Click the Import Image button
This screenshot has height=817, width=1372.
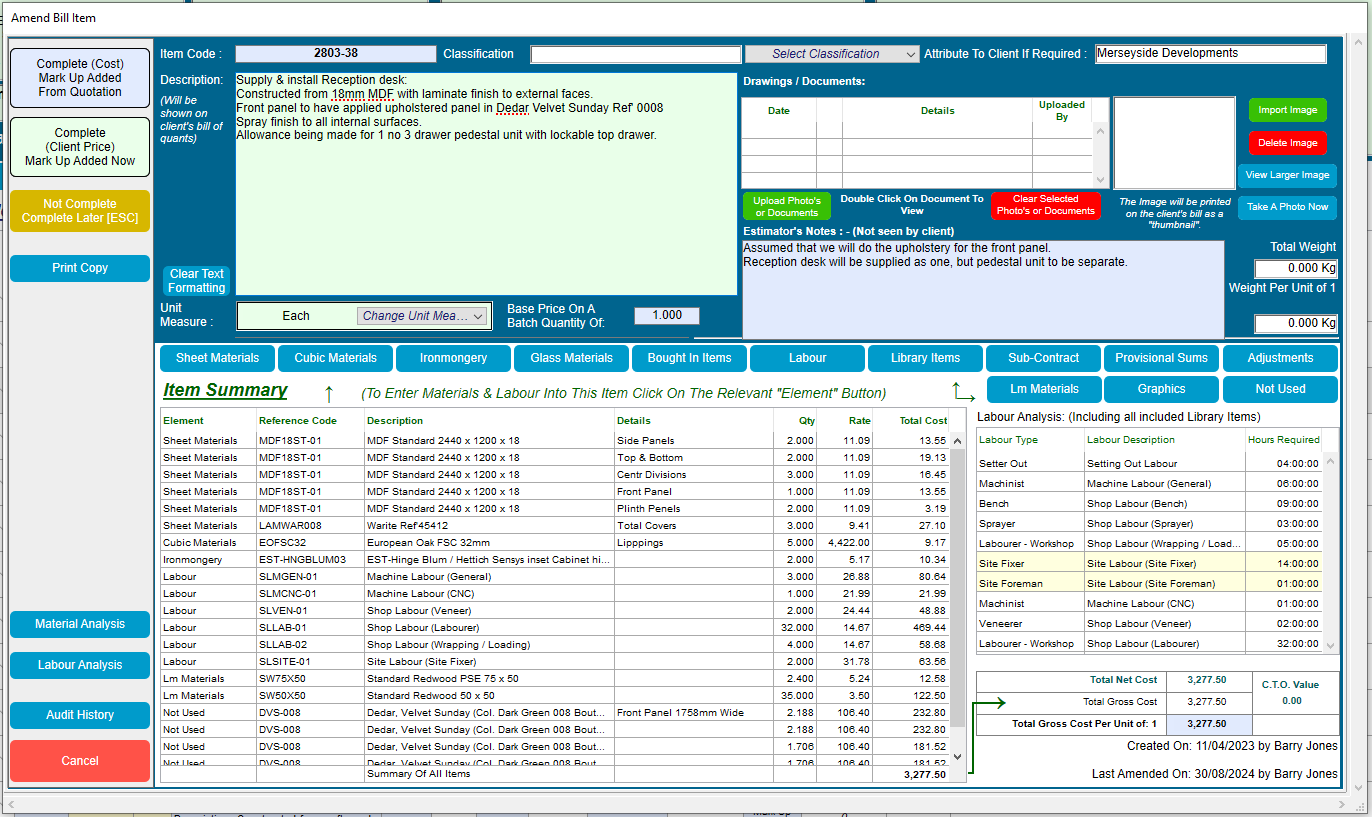tap(1287, 110)
